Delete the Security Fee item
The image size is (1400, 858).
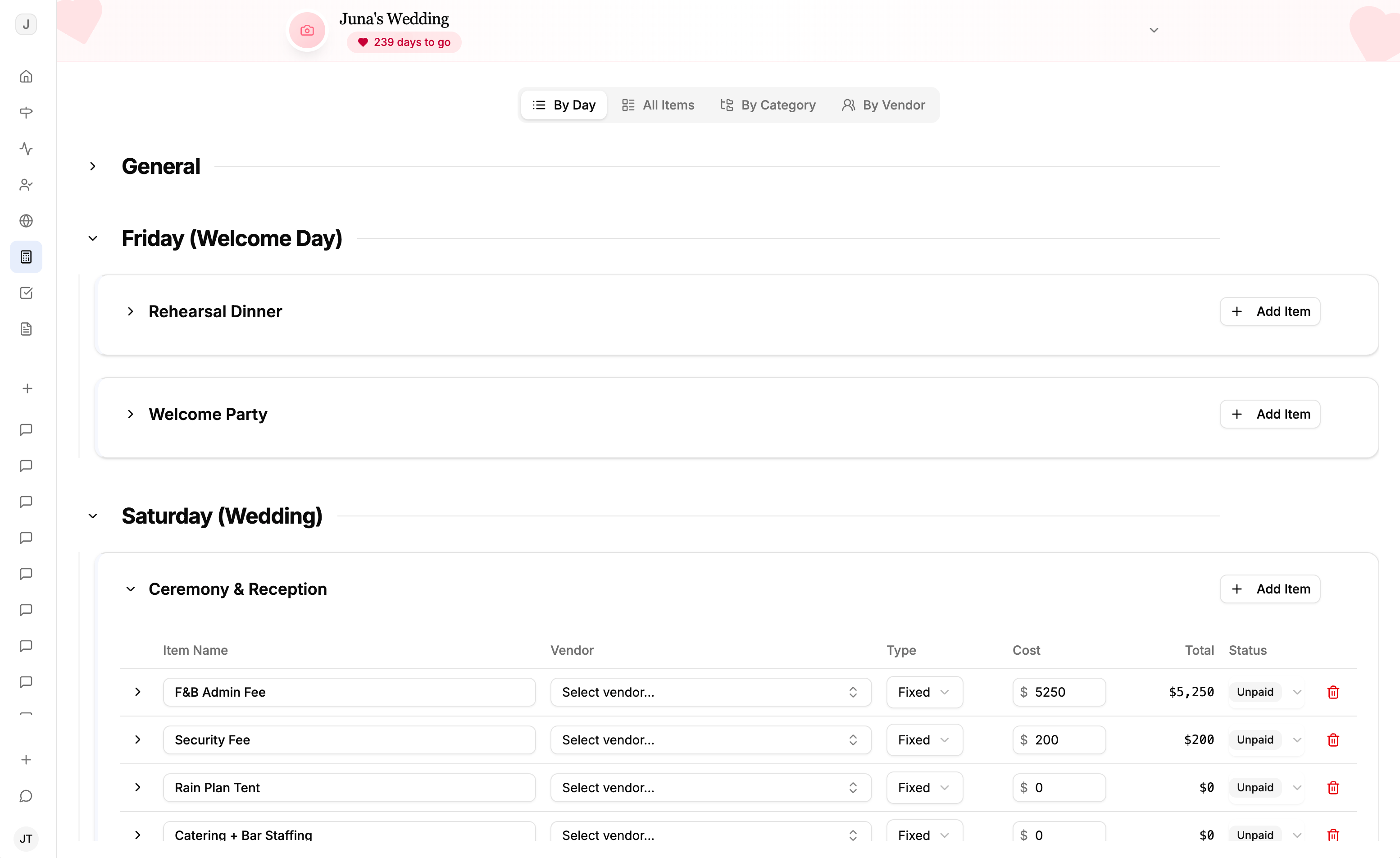(1333, 740)
